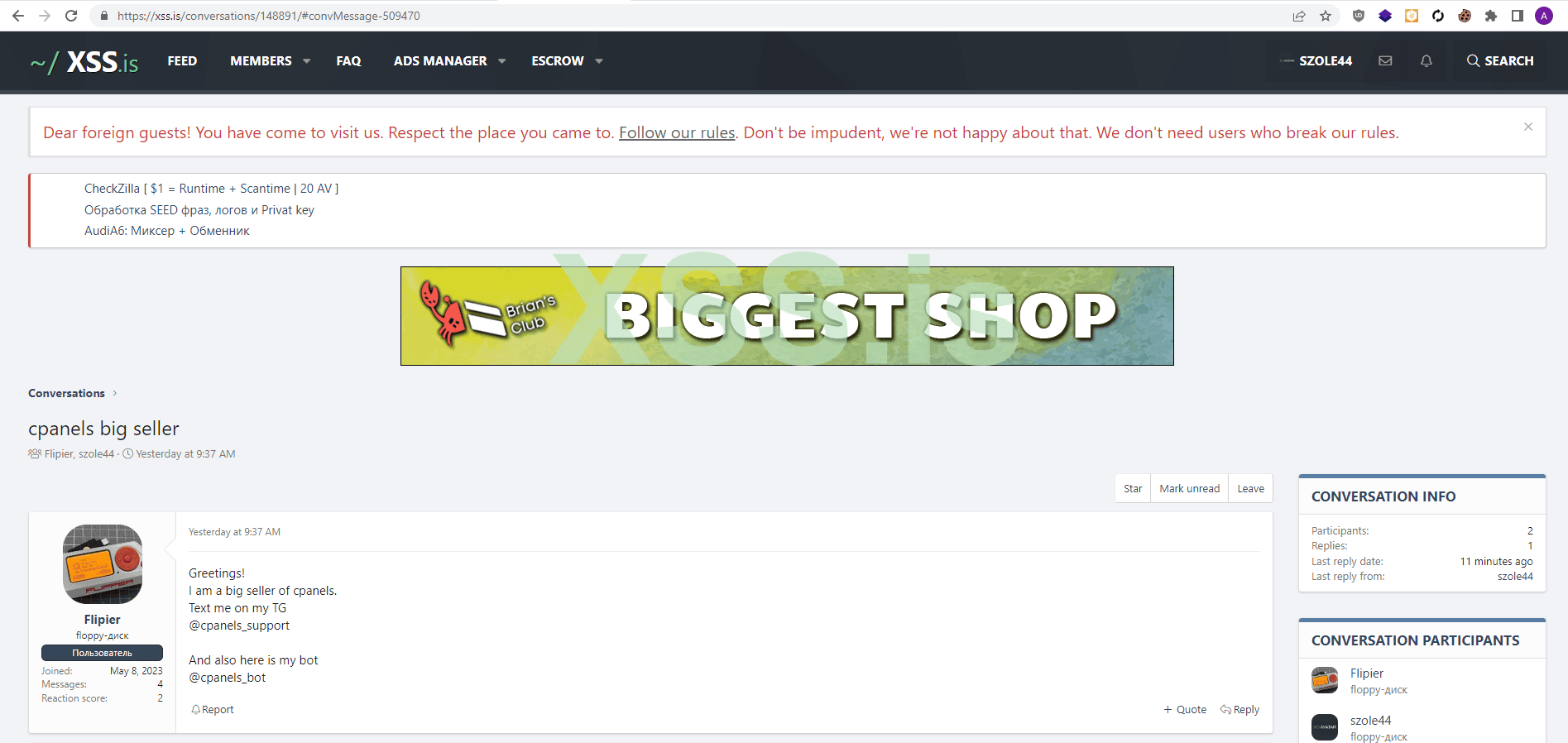The image size is (1568, 743).
Task: Open the MEMBERS menu item
Action: [x=261, y=61]
